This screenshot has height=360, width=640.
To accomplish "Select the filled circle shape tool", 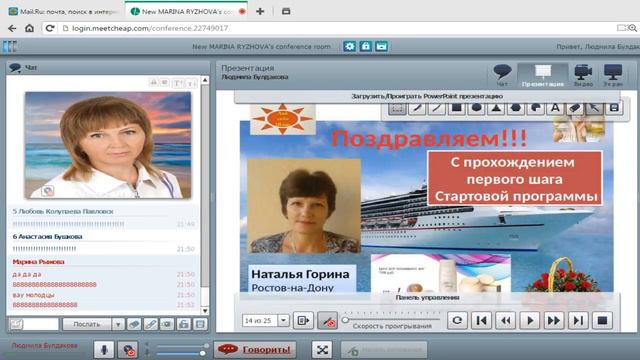I will point(476,108).
